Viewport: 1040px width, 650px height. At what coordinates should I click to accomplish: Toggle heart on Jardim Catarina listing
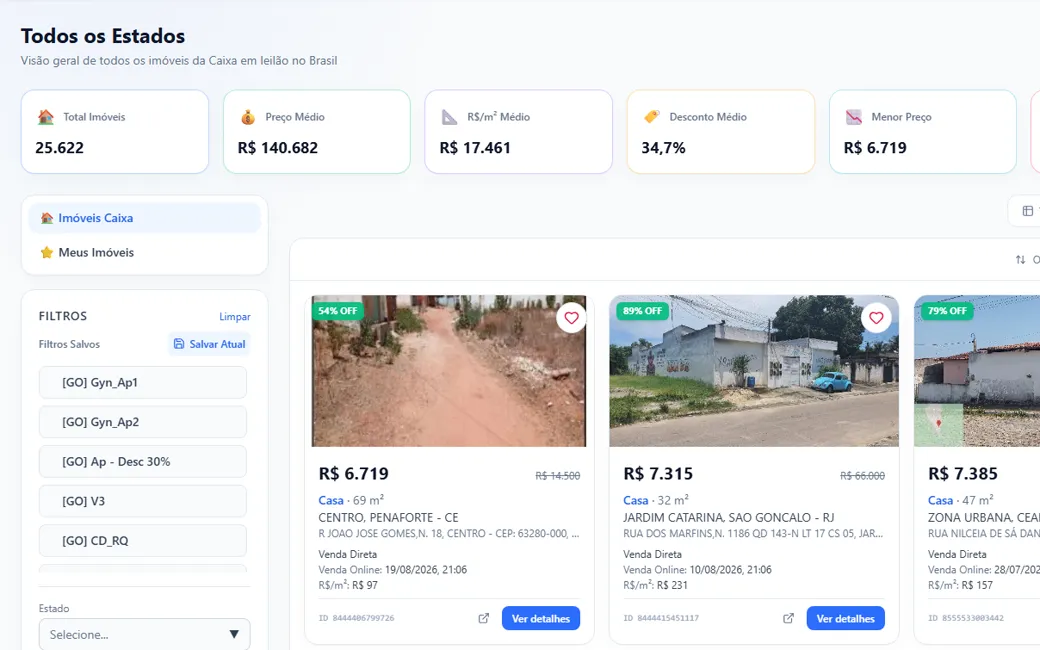(876, 318)
